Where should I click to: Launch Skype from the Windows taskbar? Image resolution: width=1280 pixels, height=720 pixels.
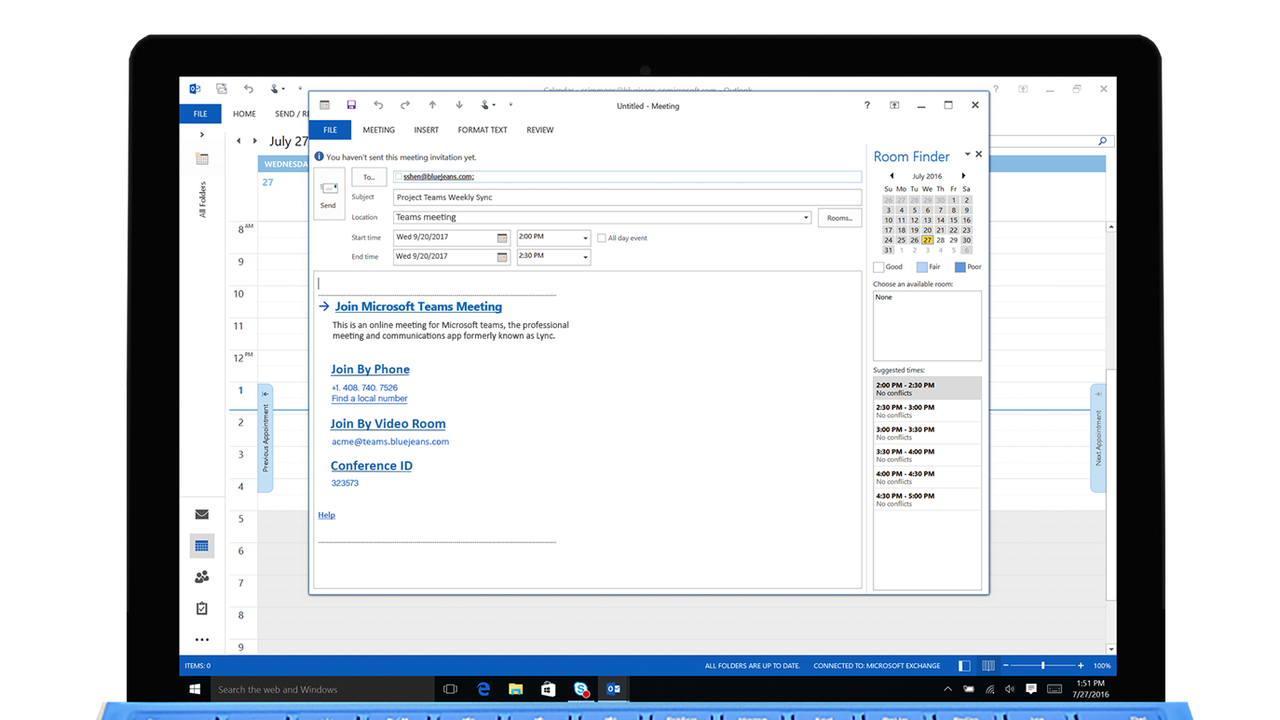[x=581, y=689]
